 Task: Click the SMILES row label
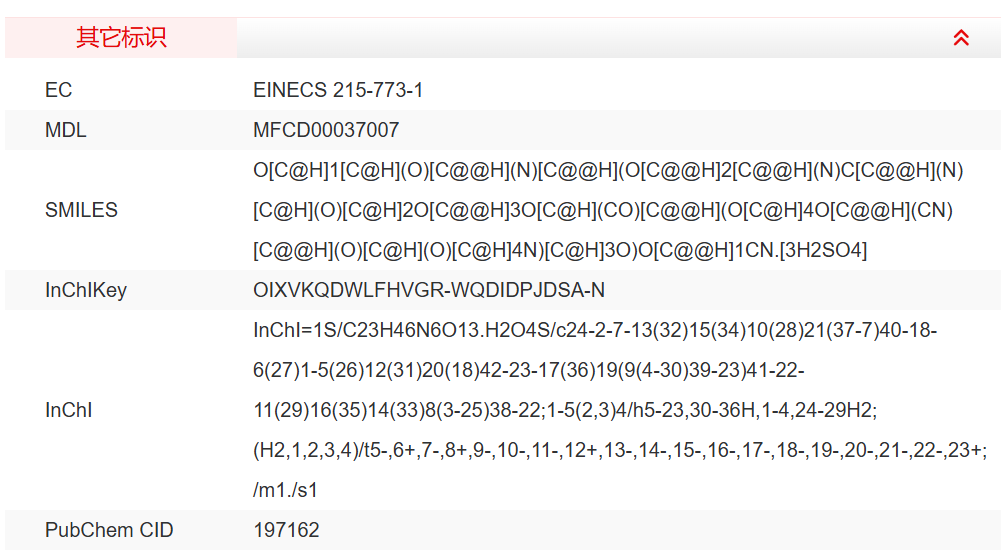[81, 210]
